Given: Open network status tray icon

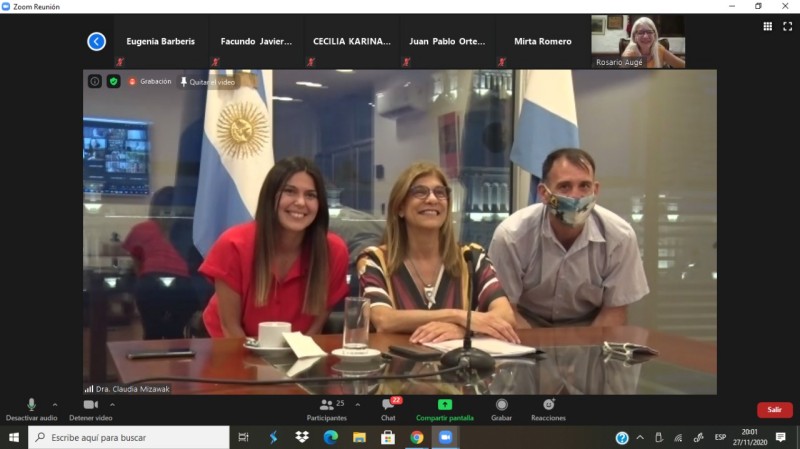Looking at the screenshot, I should click(678, 437).
